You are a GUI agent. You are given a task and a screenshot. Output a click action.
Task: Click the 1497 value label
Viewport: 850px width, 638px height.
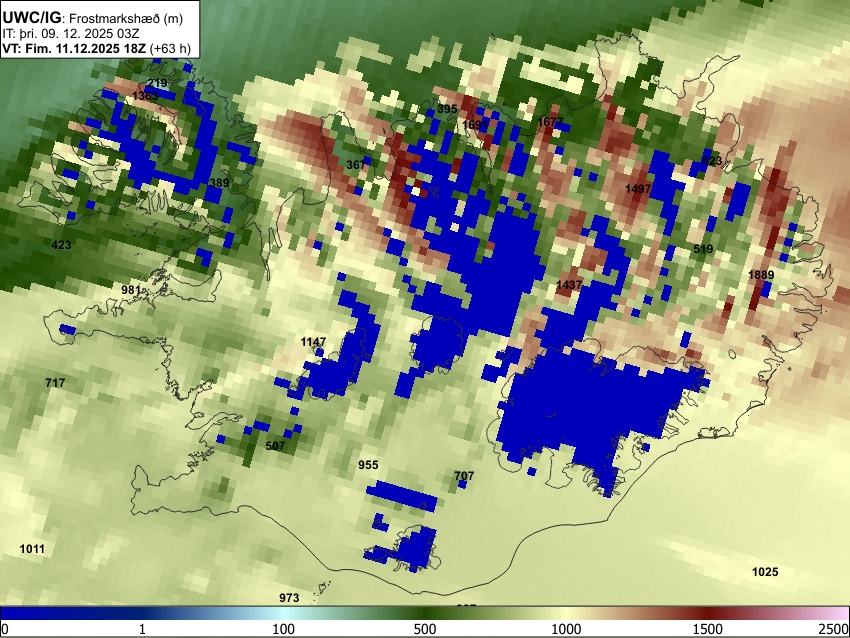(x=638, y=189)
